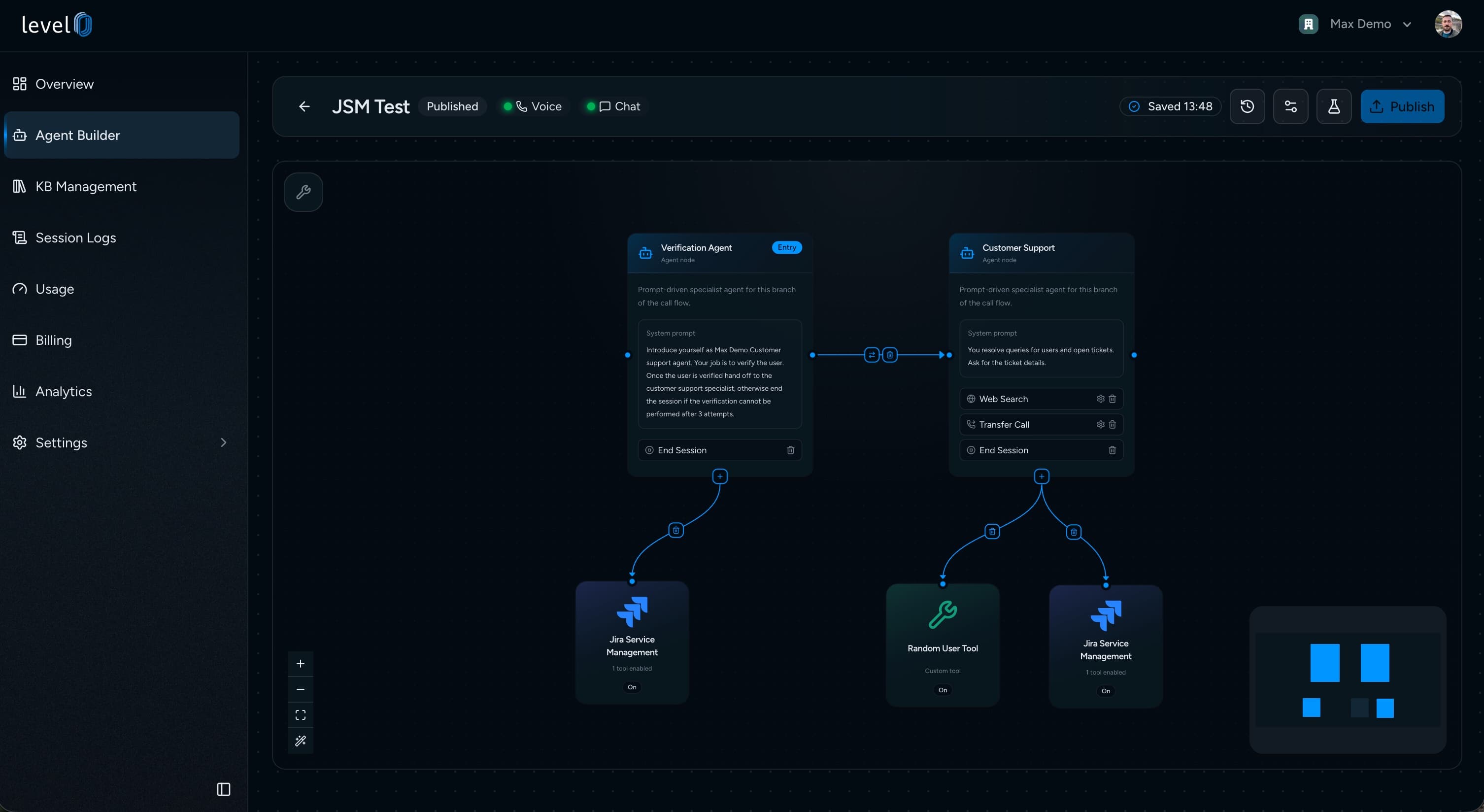Image resolution: width=1484 pixels, height=812 pixels.
Task: Open Web Search tool settings gear
Action: tap(1100, 399)
